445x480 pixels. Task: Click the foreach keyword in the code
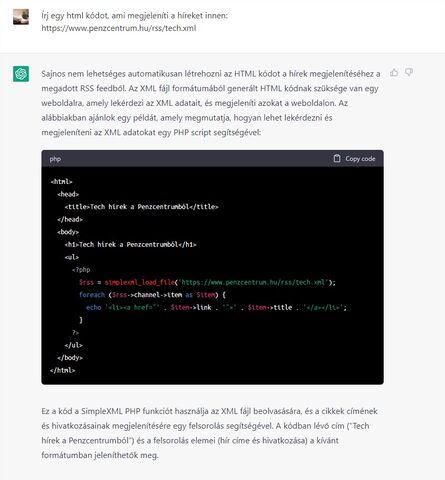coord(92,295)
